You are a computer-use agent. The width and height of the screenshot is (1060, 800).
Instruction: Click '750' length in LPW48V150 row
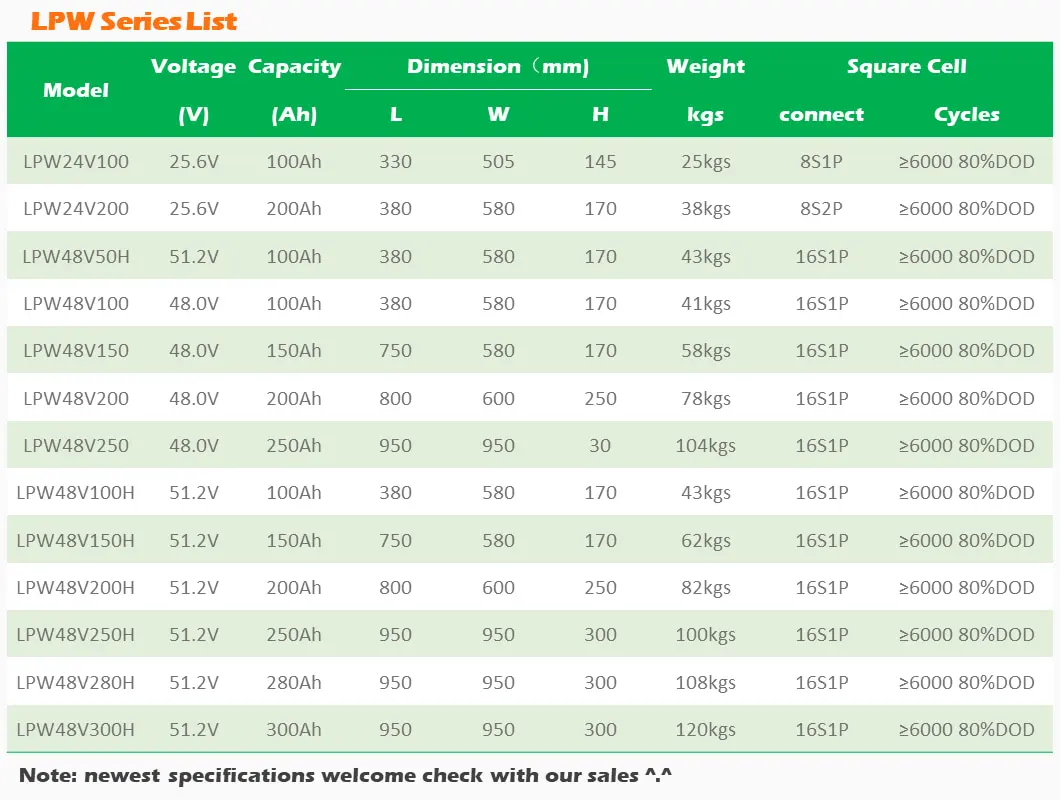point(395,350)
